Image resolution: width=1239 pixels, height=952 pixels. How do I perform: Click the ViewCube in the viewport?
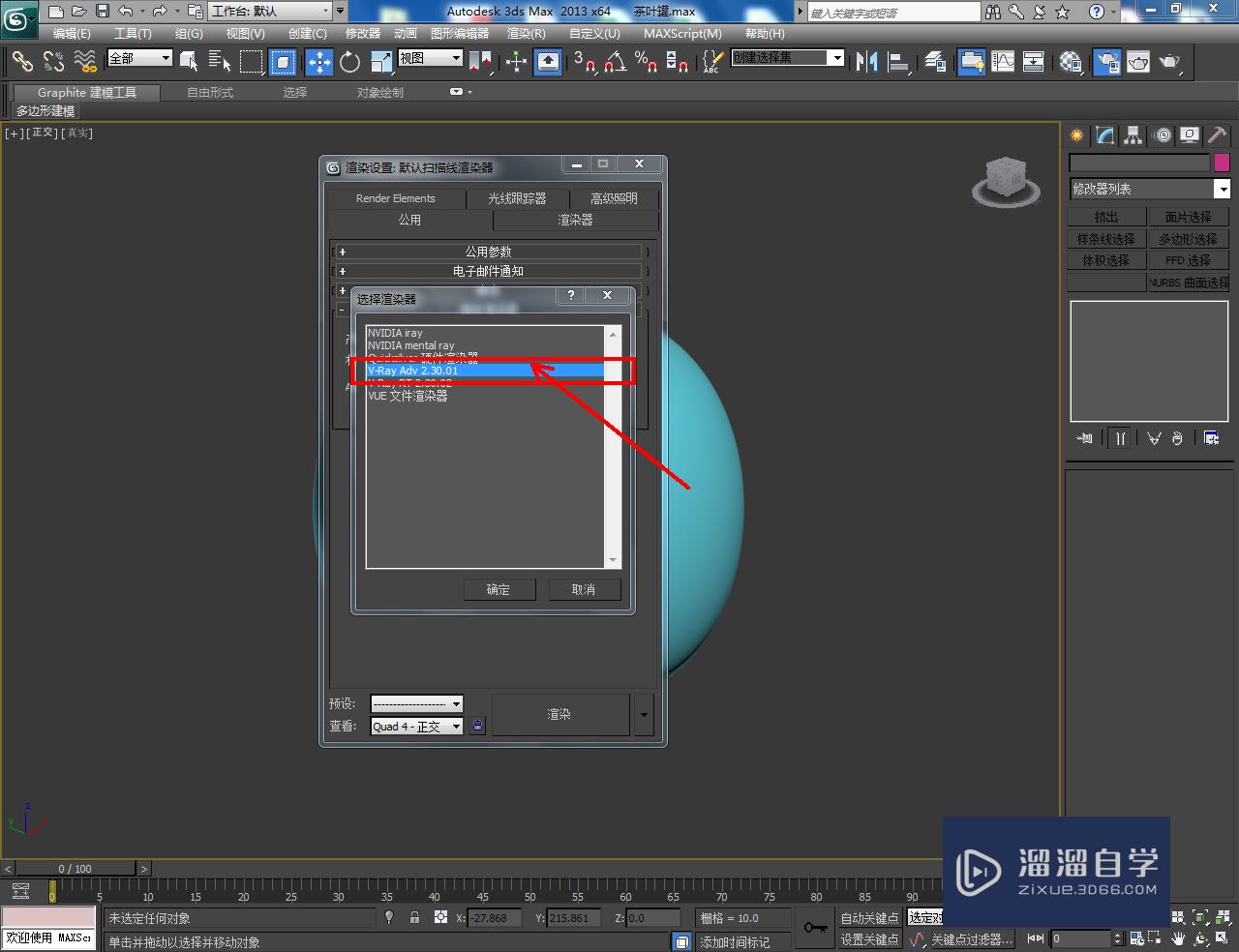coord(1006,181)
